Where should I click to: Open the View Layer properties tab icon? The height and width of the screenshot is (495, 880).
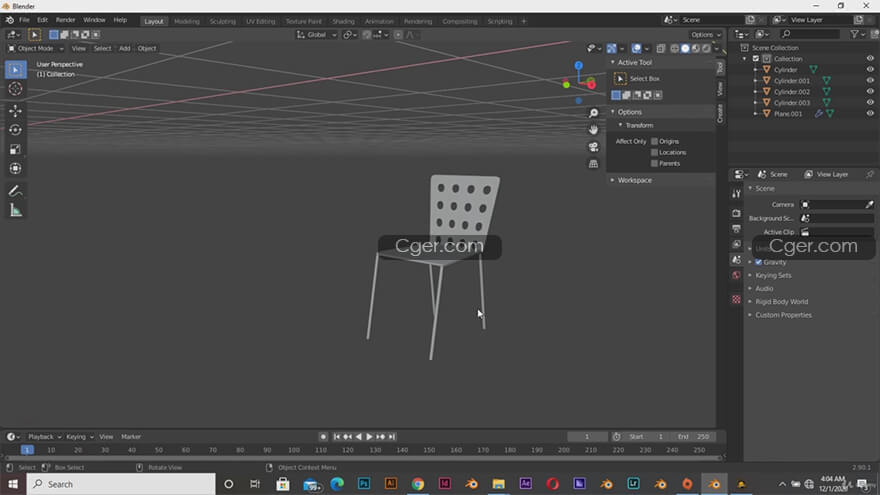[x=736, y=244]
